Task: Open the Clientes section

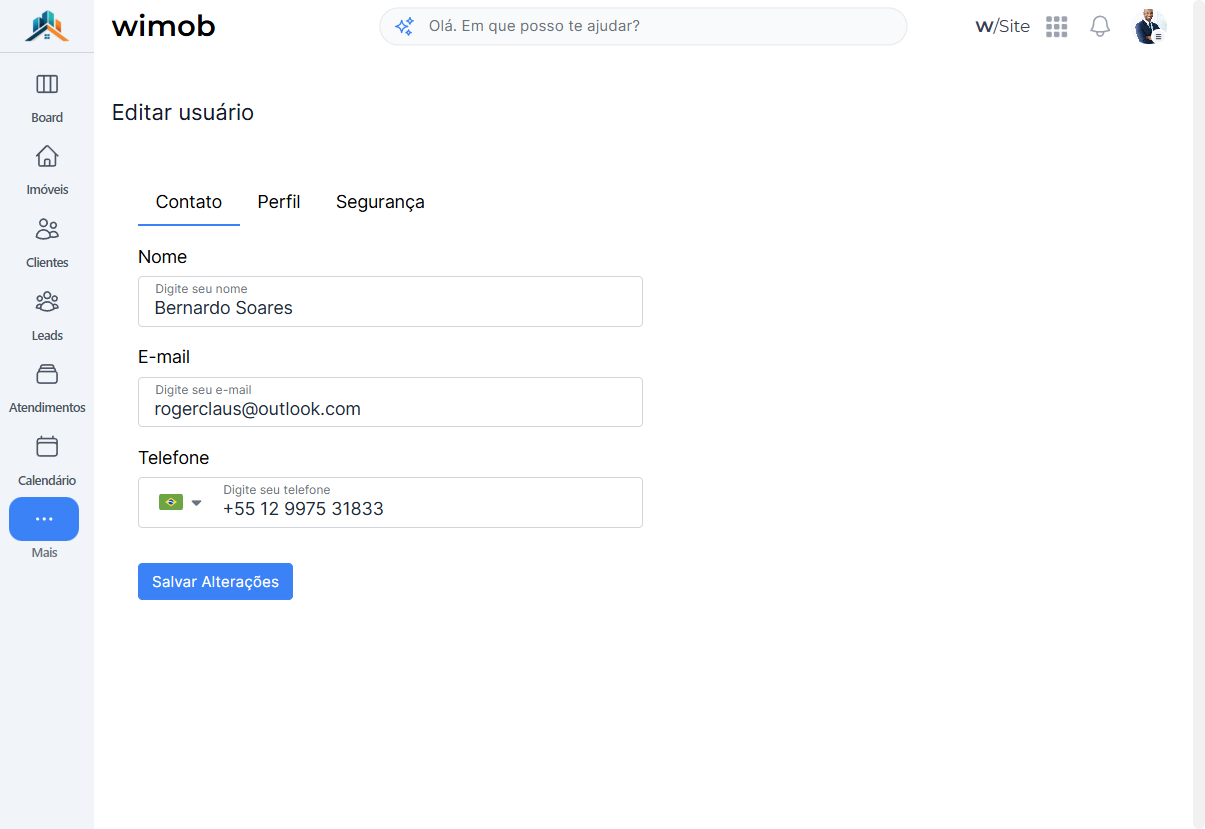Action: coord(47,243)
